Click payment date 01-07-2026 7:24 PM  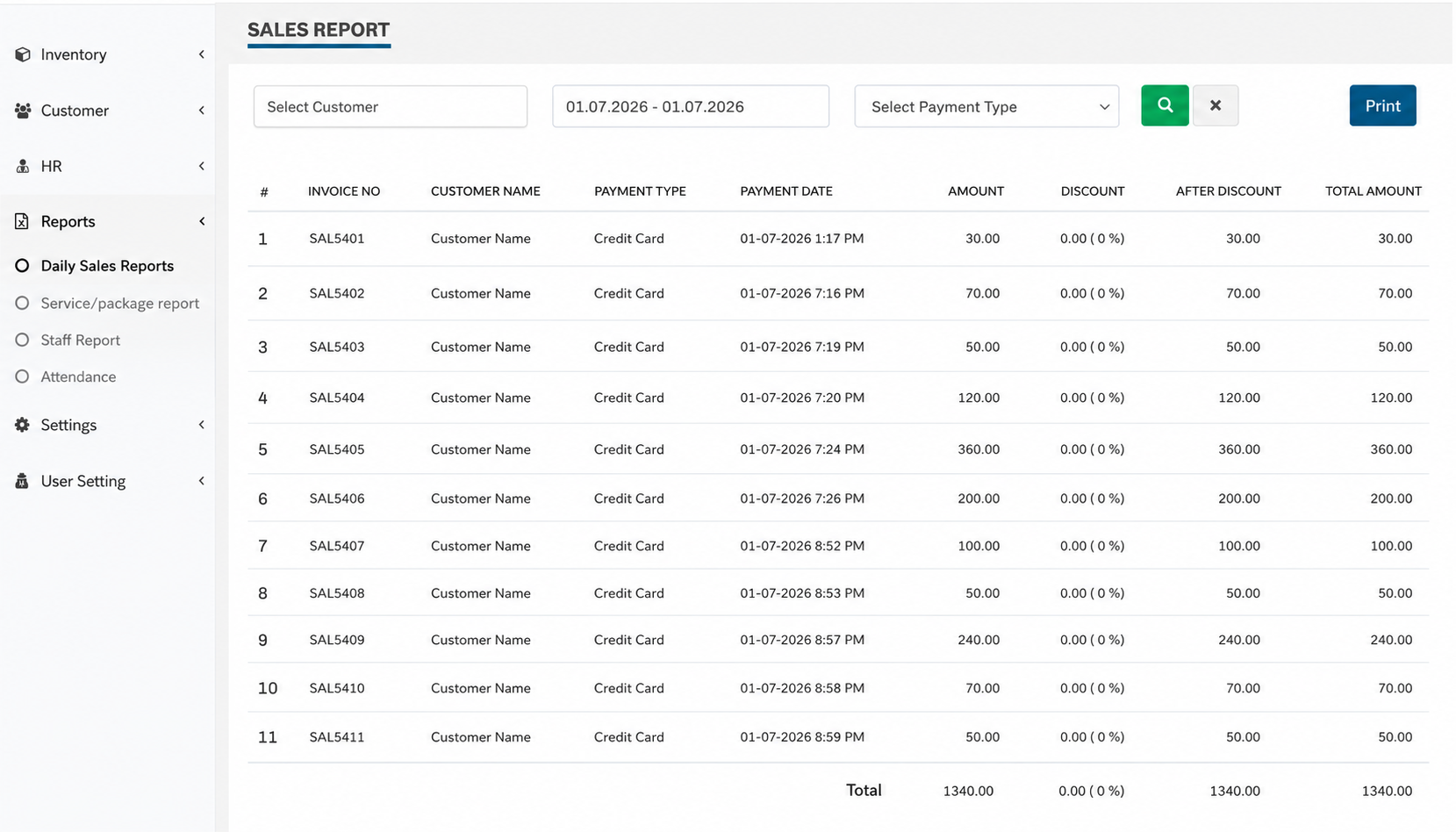click(802, 449)
